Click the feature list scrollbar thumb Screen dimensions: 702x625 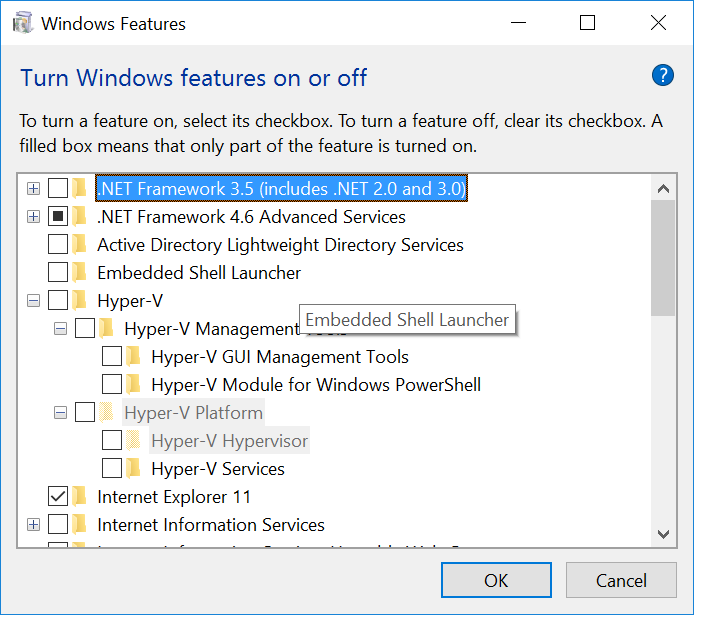point(663,258)
